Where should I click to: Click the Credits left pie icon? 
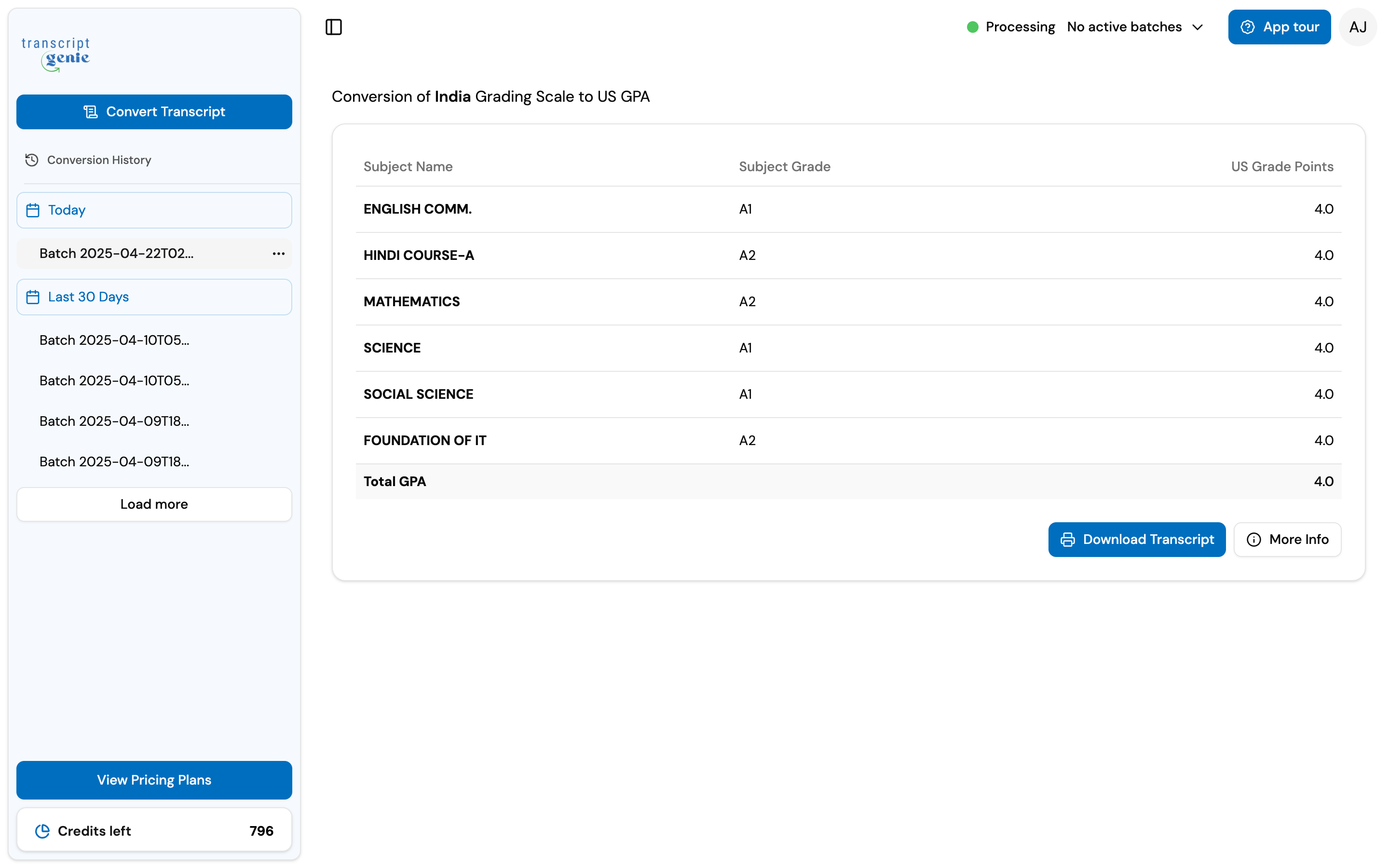(x=42, y=831)
